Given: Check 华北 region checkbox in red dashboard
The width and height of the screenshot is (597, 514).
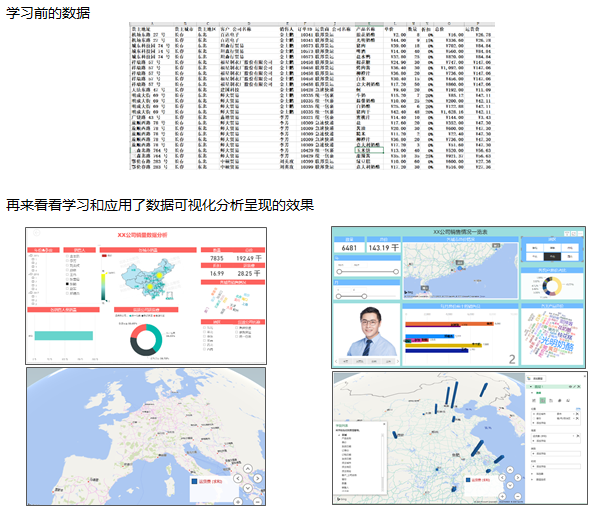Looking at the screenshot, I should (x=204, y=332).
